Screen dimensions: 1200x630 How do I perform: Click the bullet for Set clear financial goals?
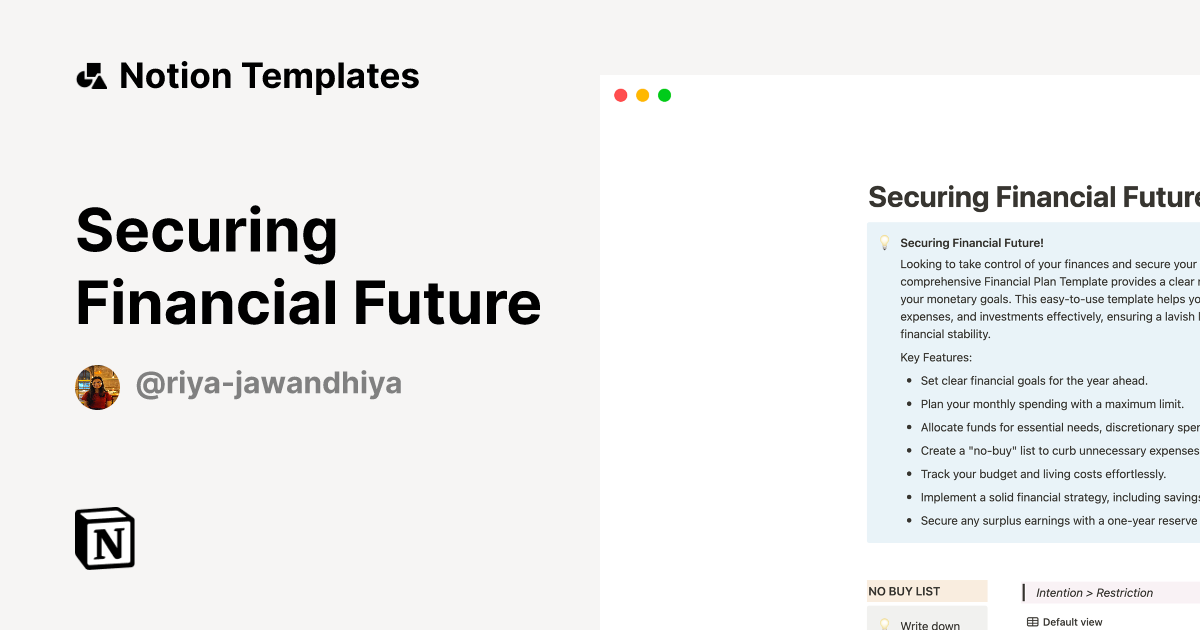click(909, 381)
